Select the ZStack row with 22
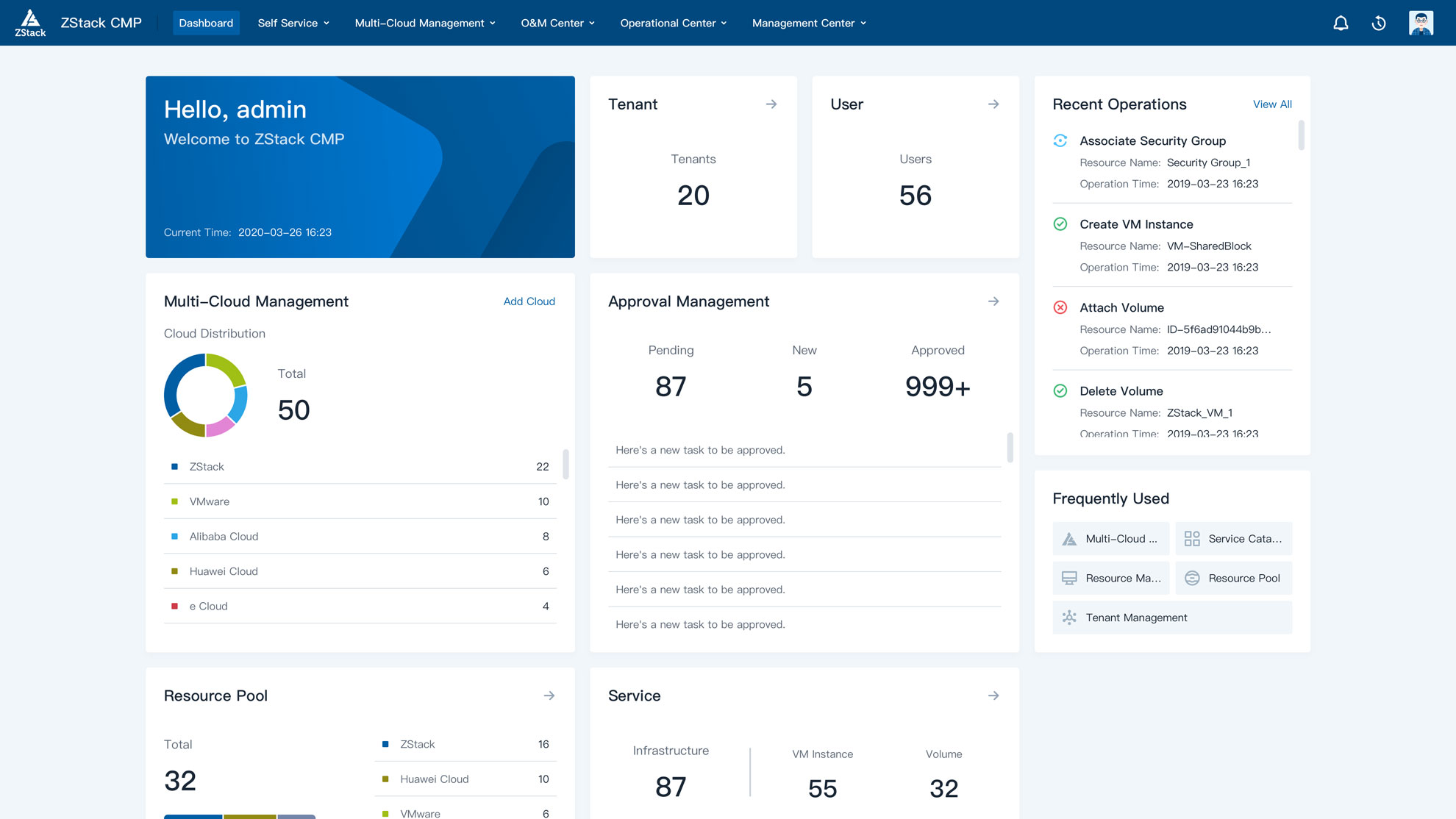This screenshot has width=1456, height=819. click(360, 467)
